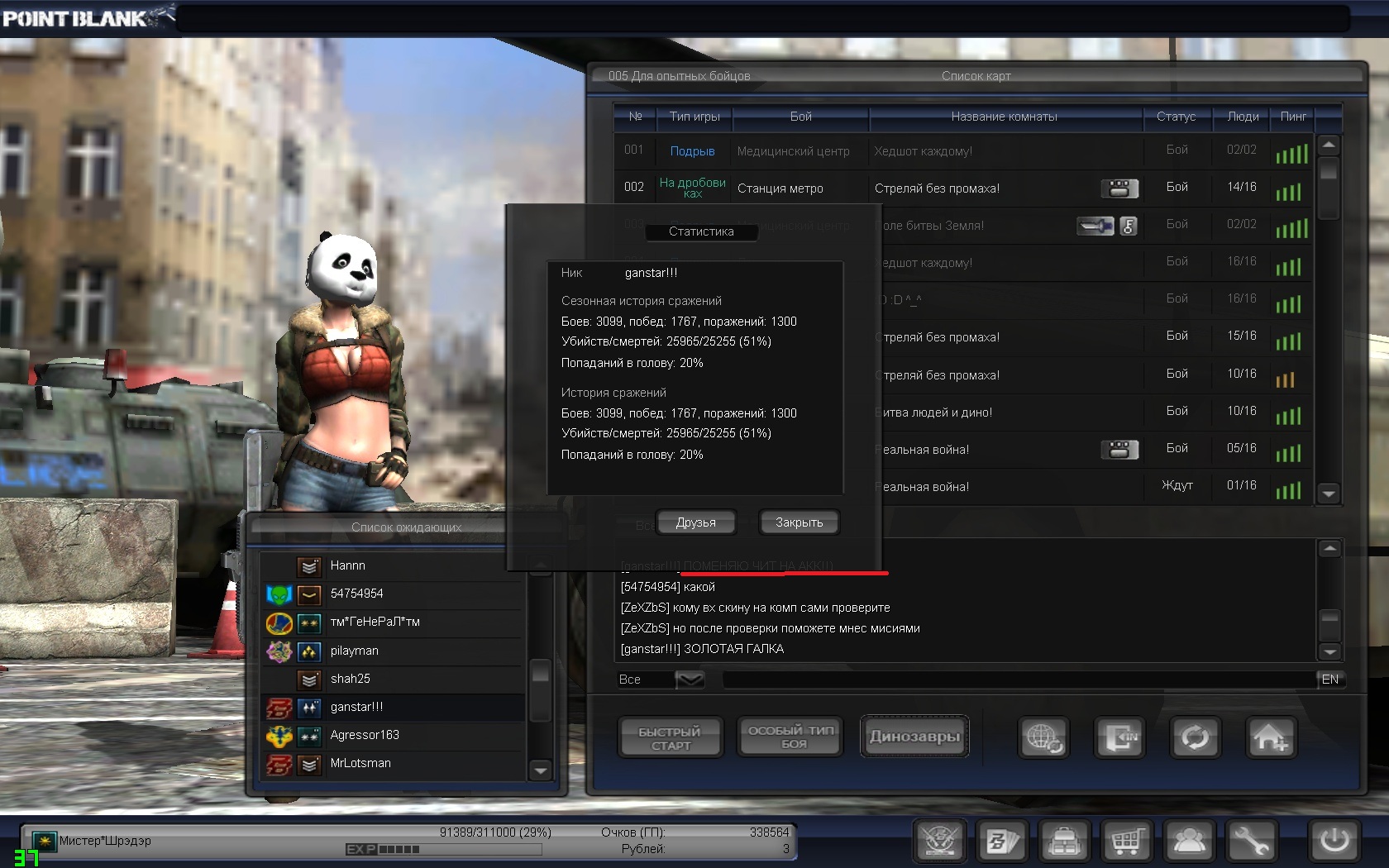1389x868 pixels.
Task: Click rank star icon beside Мистер*Шрэдэр
Action: pyautogui.click(x=44, y=842)
